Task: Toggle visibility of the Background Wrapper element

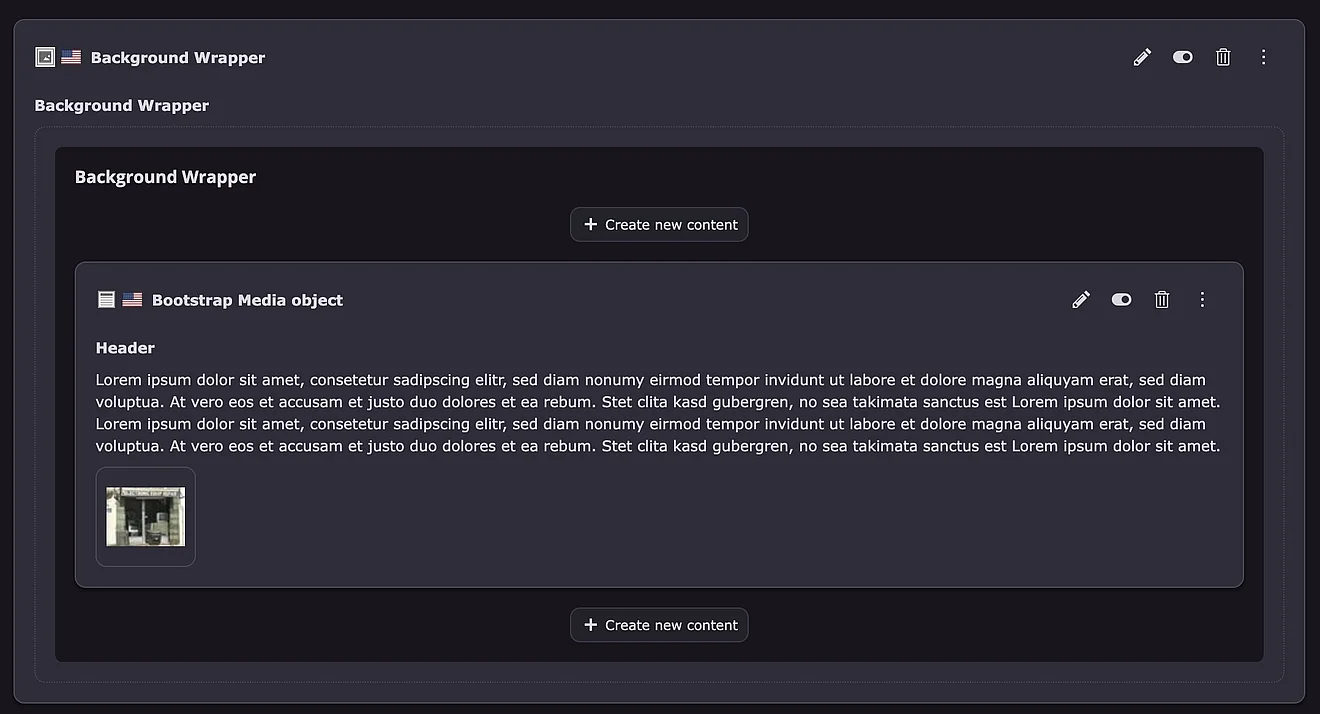Action: [x=1183, y=57]
